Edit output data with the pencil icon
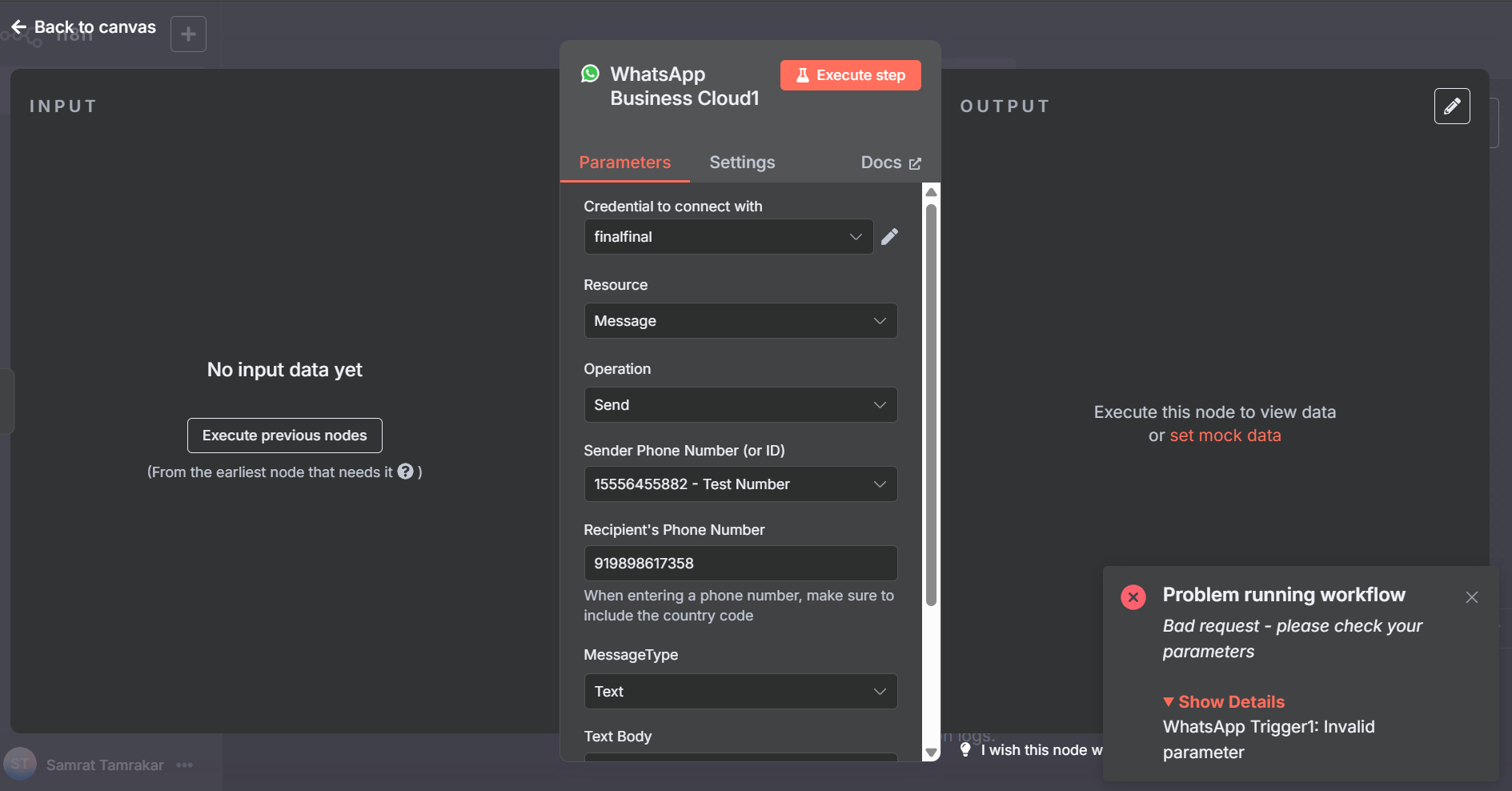The height and width of the screenshot is (791, 1512). tap(1452, 106)
